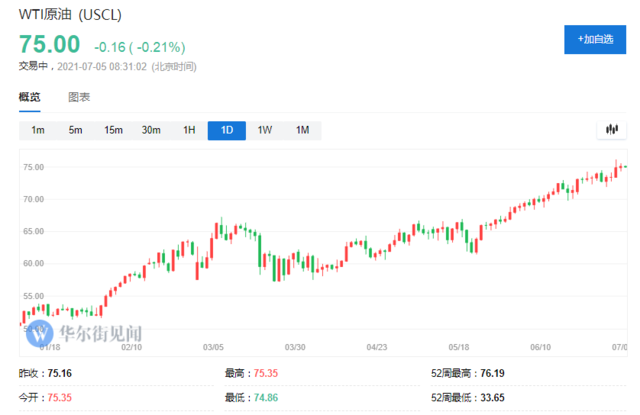Click the timestamp 2021-07-05 08:31:02

(102, 67)
